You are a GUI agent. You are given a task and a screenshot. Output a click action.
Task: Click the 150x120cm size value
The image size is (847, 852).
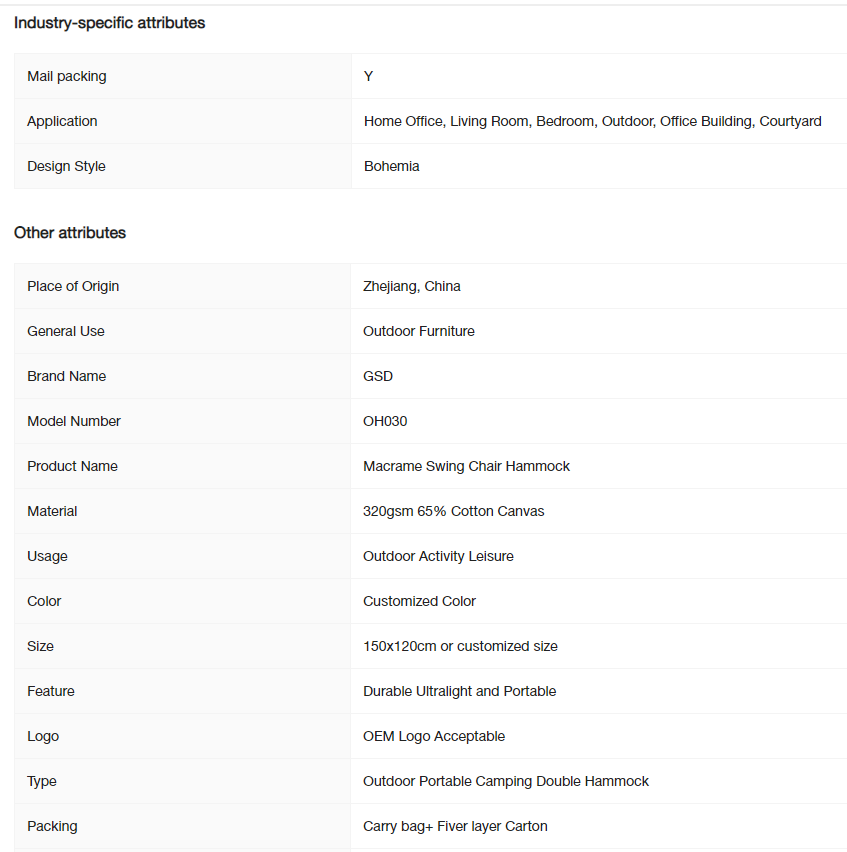click(460, 647)
